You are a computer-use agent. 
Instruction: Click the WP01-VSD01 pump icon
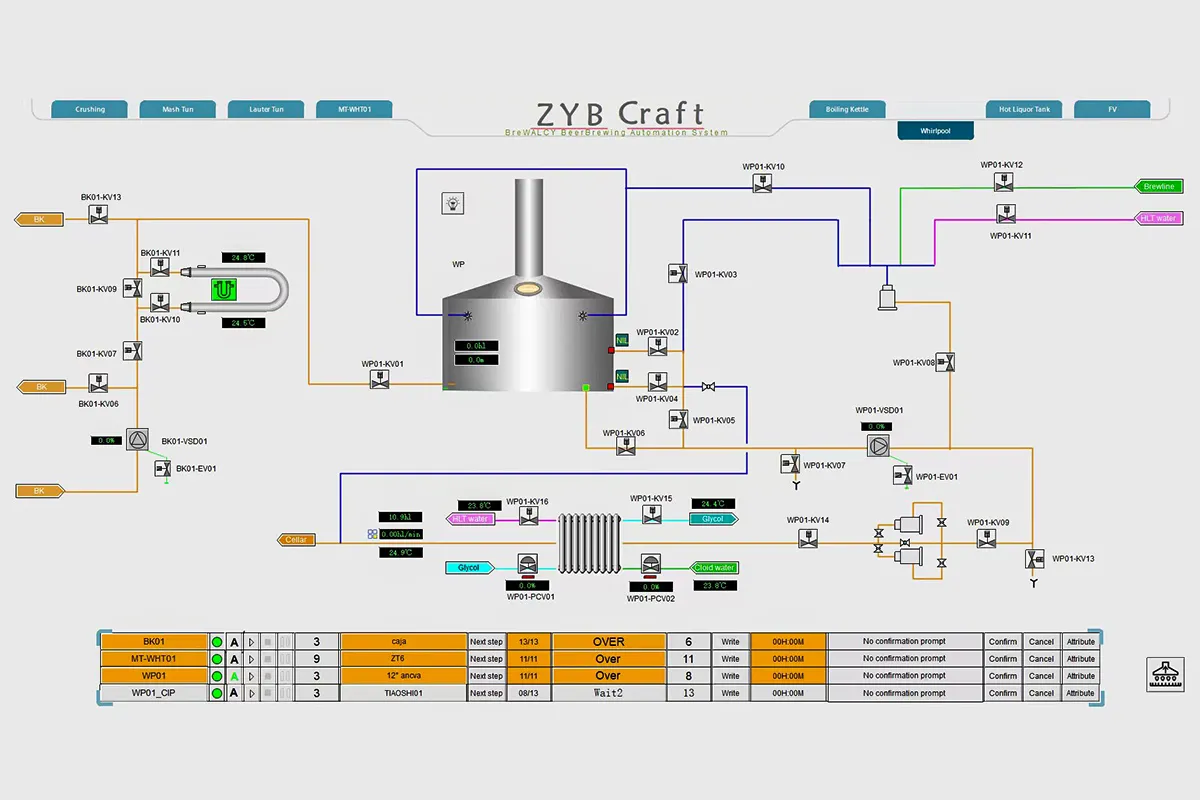pos(877,447)
